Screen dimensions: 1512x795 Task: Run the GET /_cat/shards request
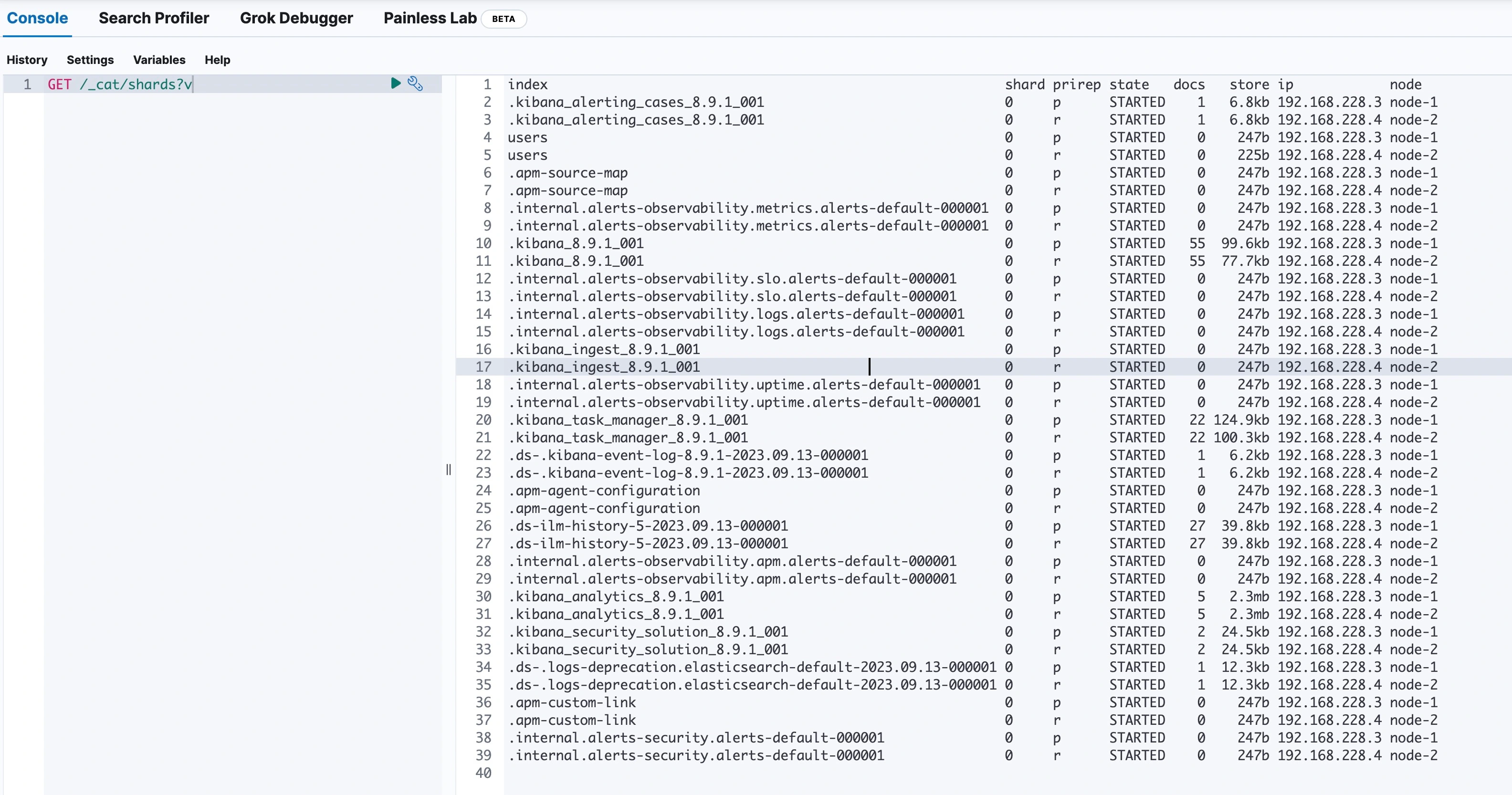click(x=396, y=84)
